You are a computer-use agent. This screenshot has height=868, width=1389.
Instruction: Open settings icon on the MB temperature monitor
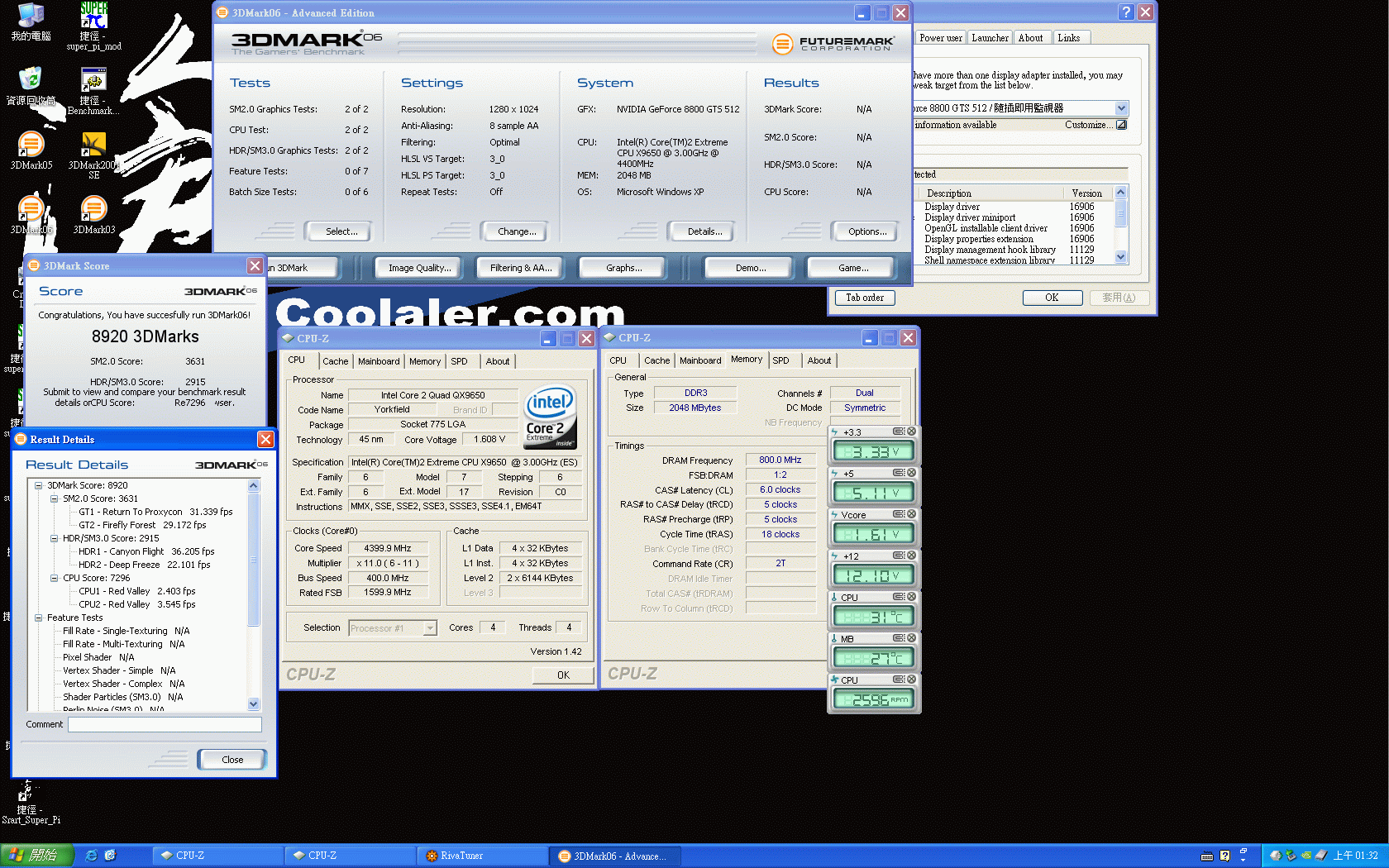click(x=898, y=638)
